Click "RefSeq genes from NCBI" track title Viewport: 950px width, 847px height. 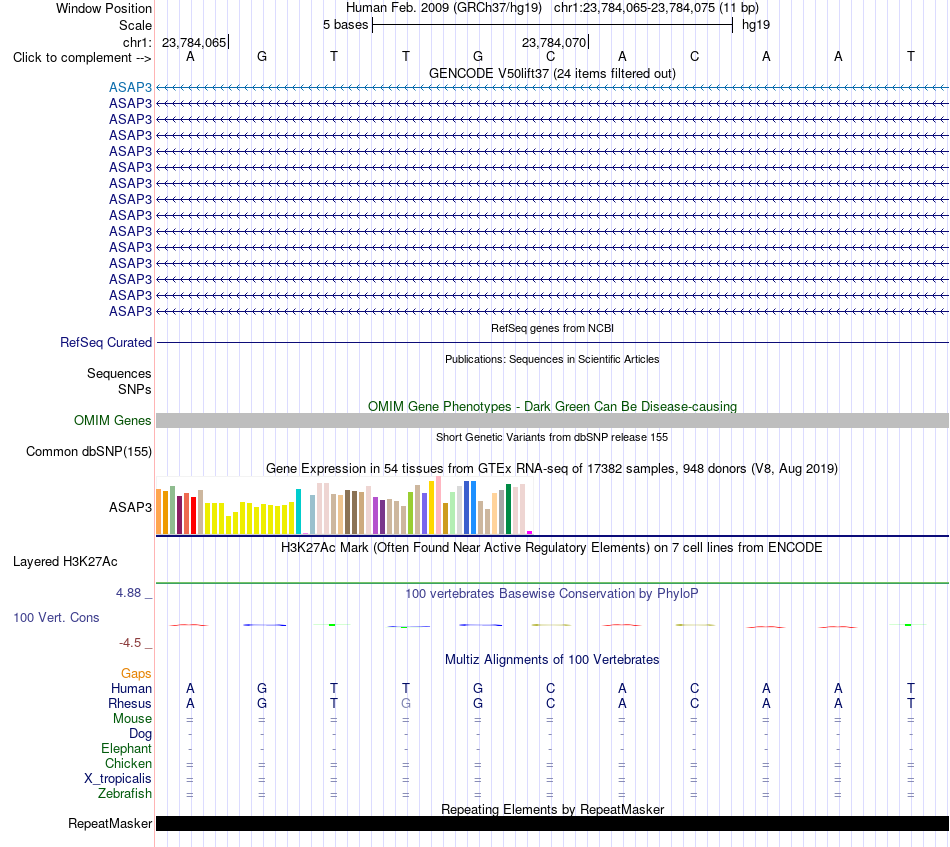(552, 328)
